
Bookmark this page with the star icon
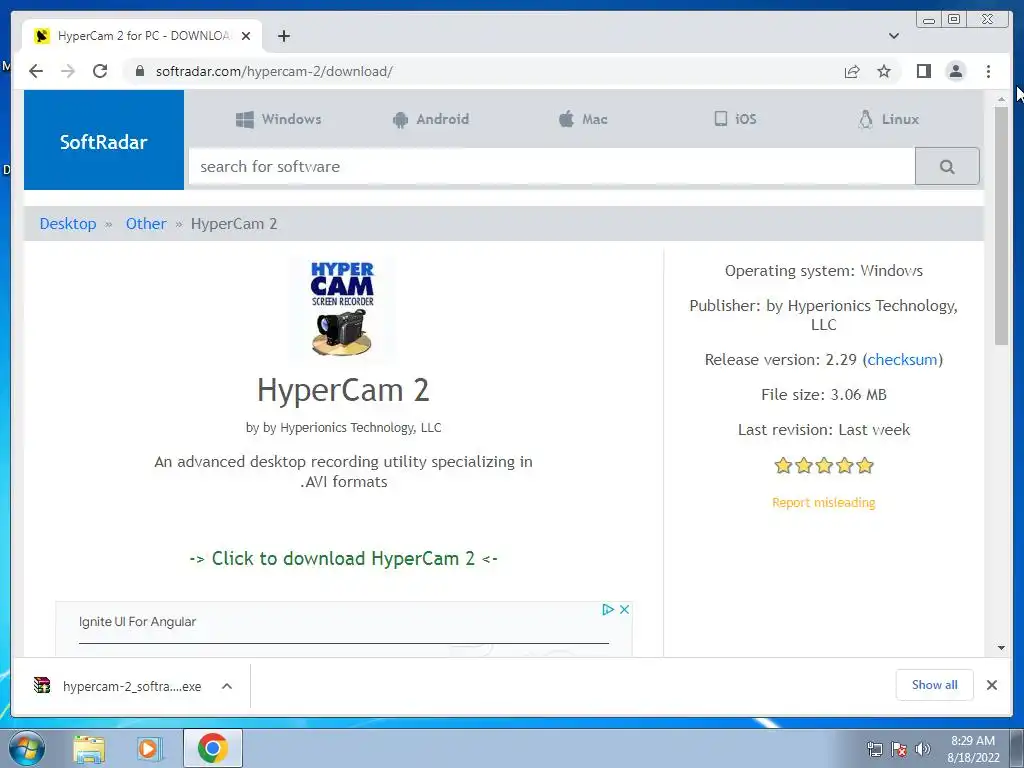[x=884, y=71]
